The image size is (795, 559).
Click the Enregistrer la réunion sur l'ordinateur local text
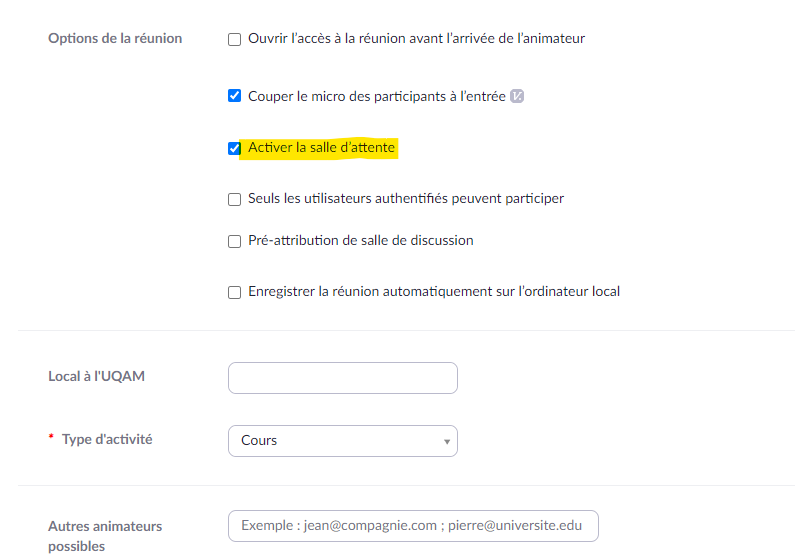(434, 291)
